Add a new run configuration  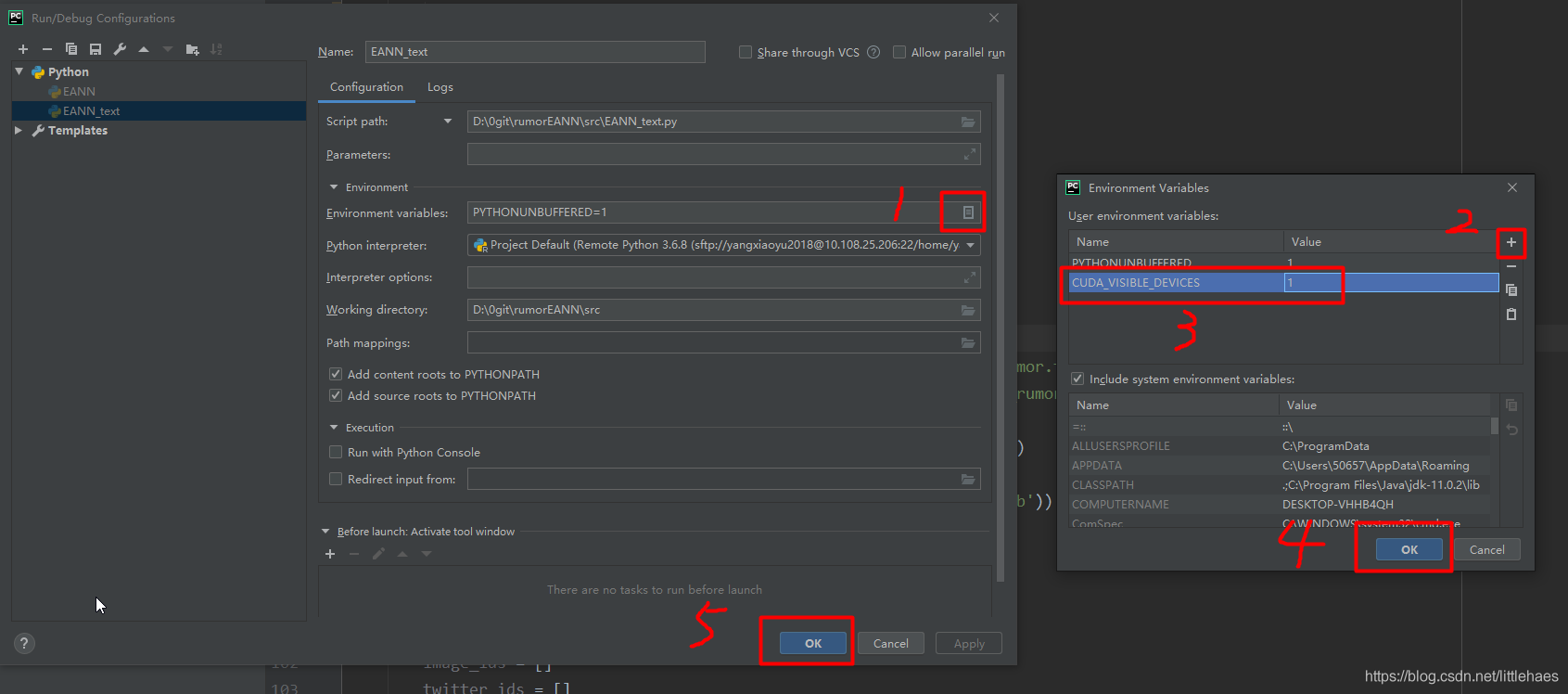pyautogui.click(x=23, y=49)
